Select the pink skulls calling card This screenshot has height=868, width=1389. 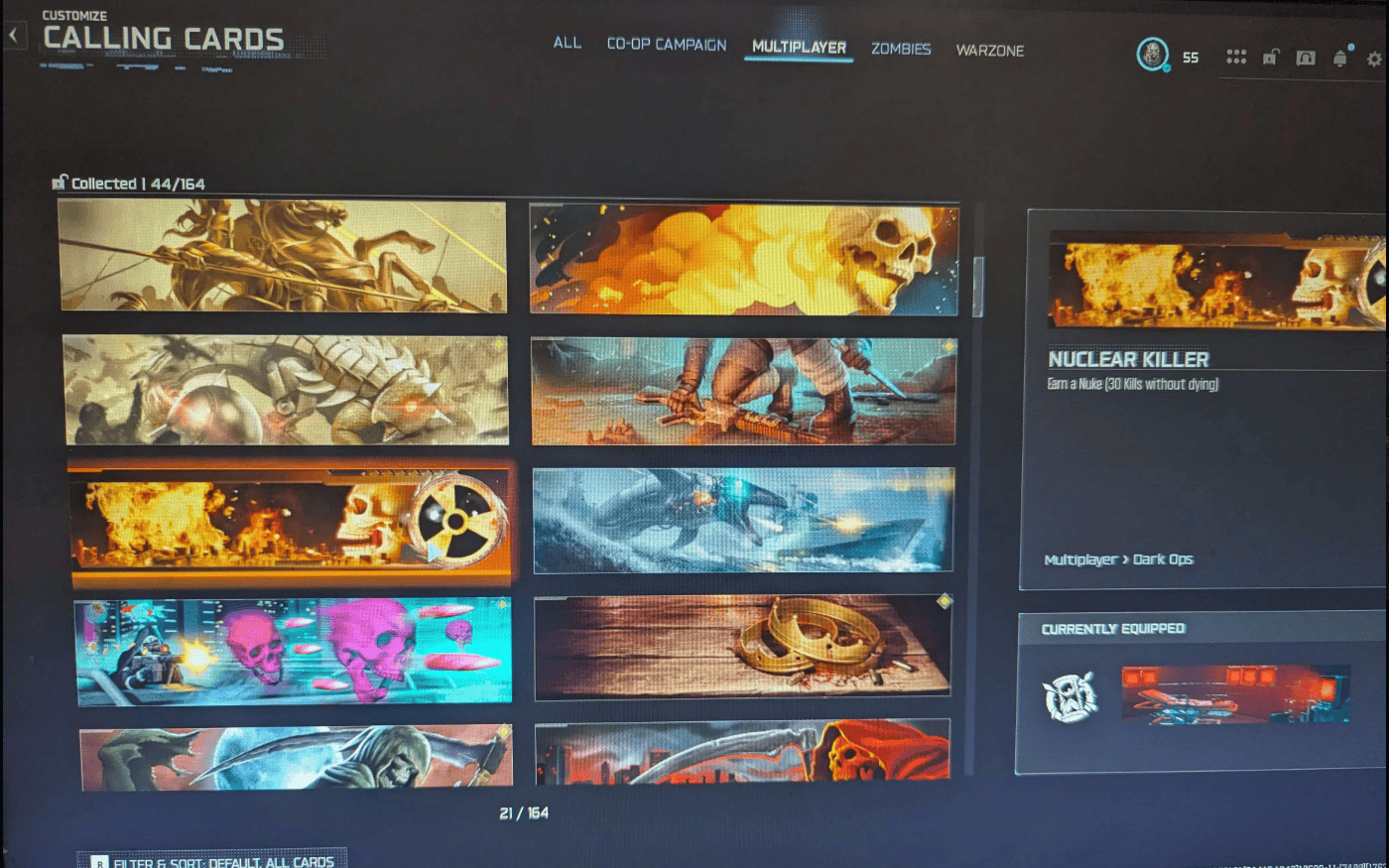point(294,652)
